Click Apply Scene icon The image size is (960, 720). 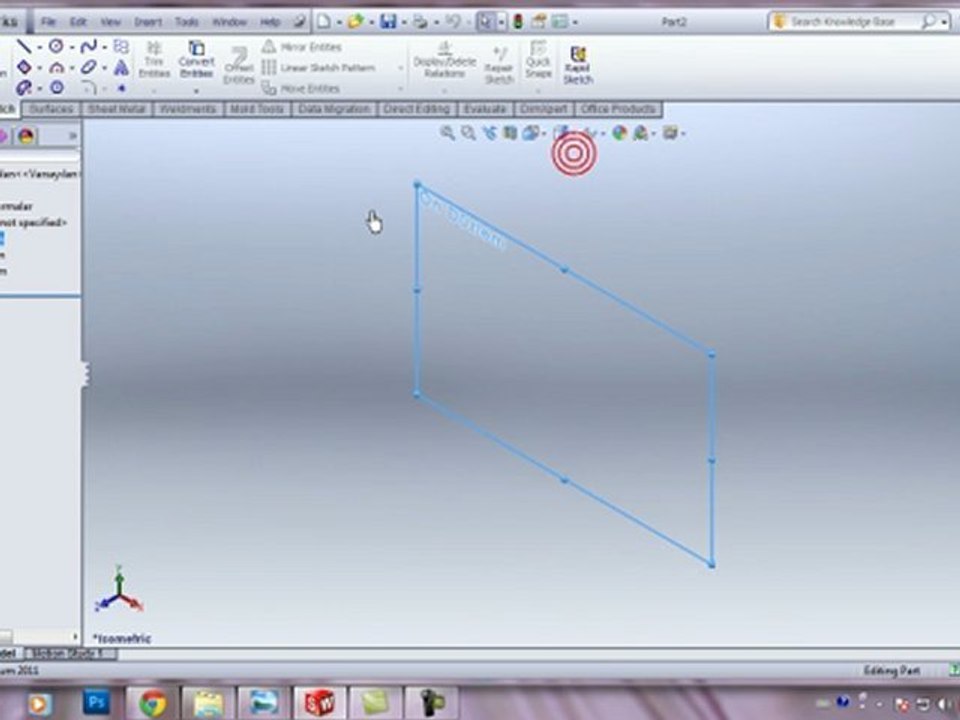click(x=640, y=133)
